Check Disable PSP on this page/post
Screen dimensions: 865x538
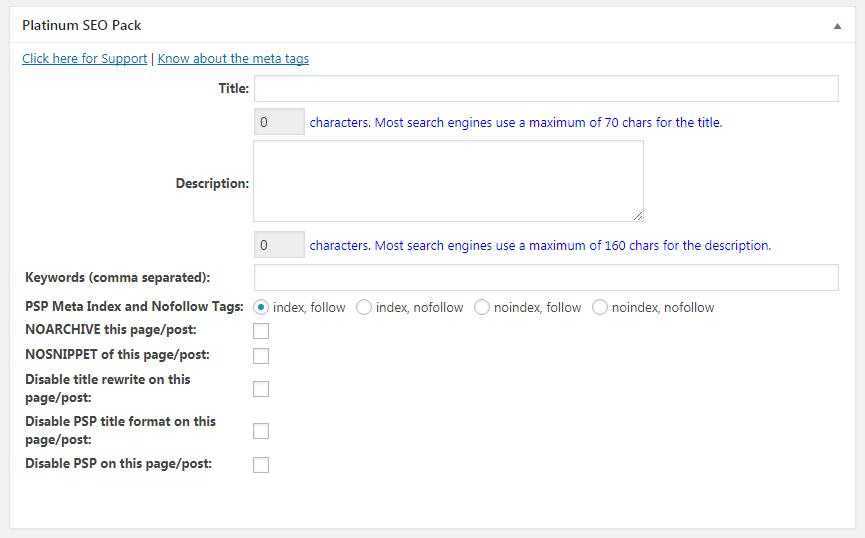[x=261, y=465]
